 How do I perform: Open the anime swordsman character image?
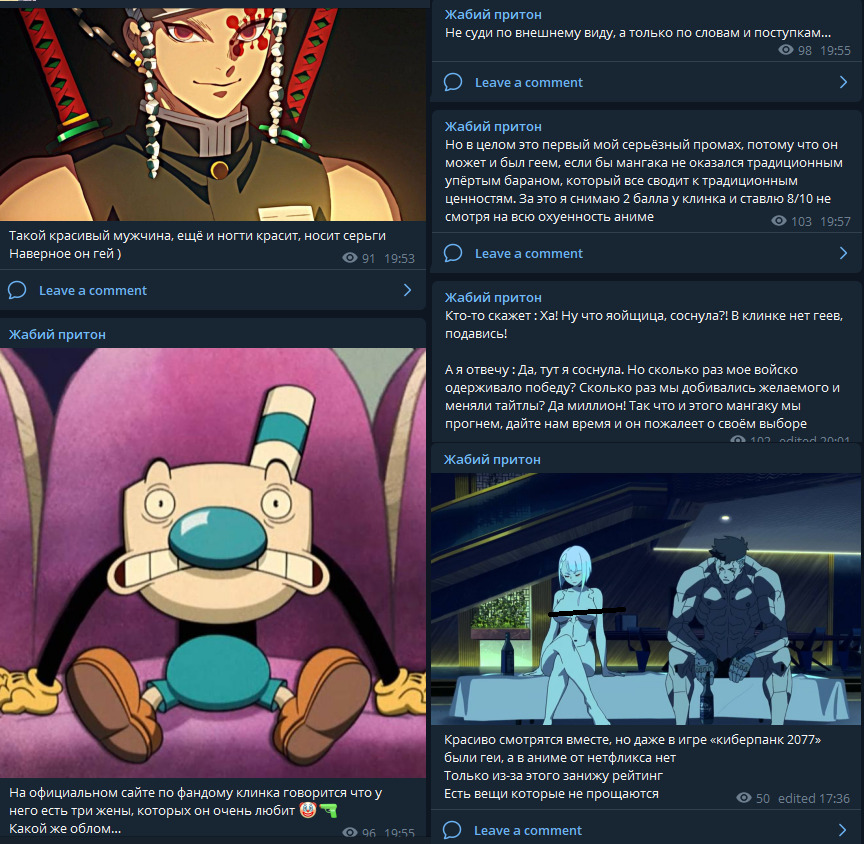click(213, 113)
